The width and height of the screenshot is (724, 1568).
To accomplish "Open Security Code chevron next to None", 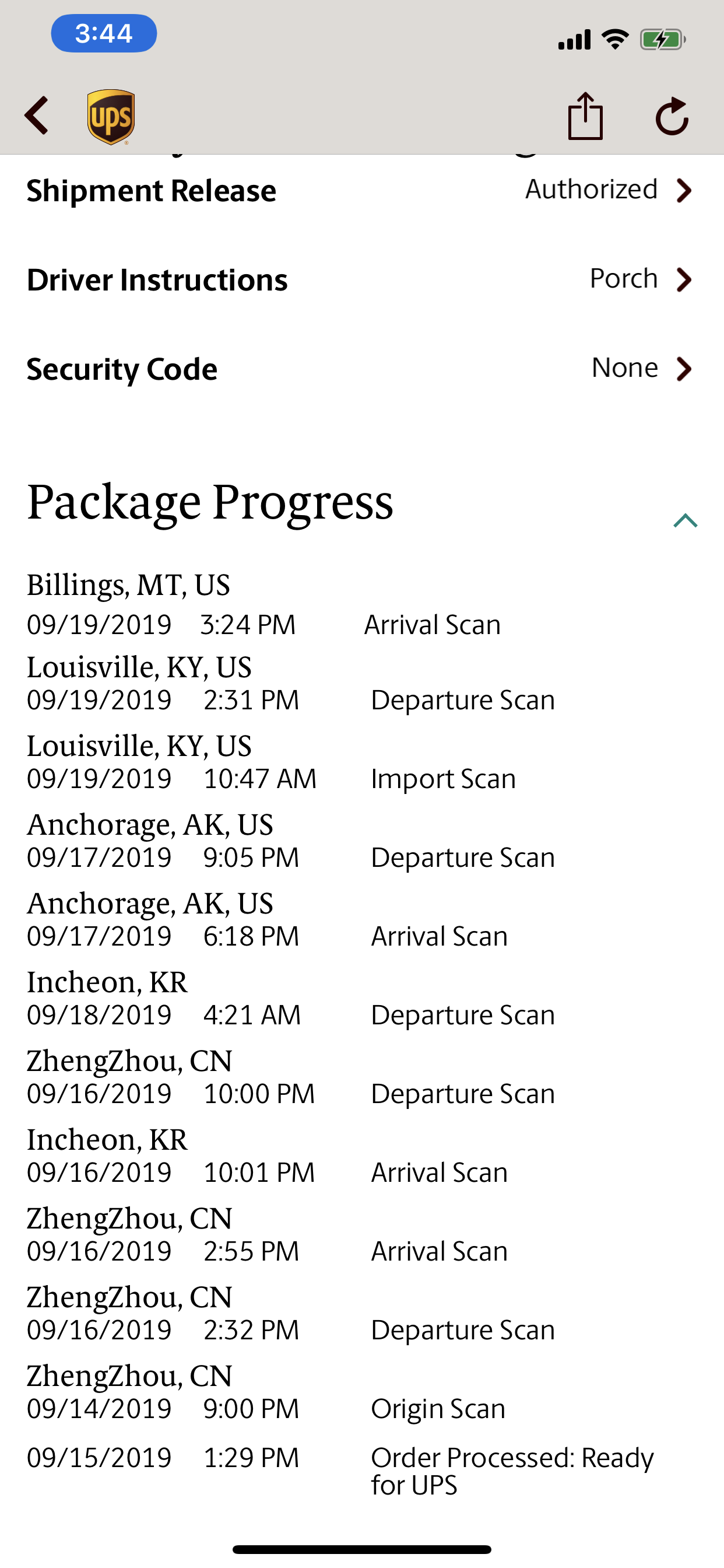I will pyautogui.click(x=684, y=369).
